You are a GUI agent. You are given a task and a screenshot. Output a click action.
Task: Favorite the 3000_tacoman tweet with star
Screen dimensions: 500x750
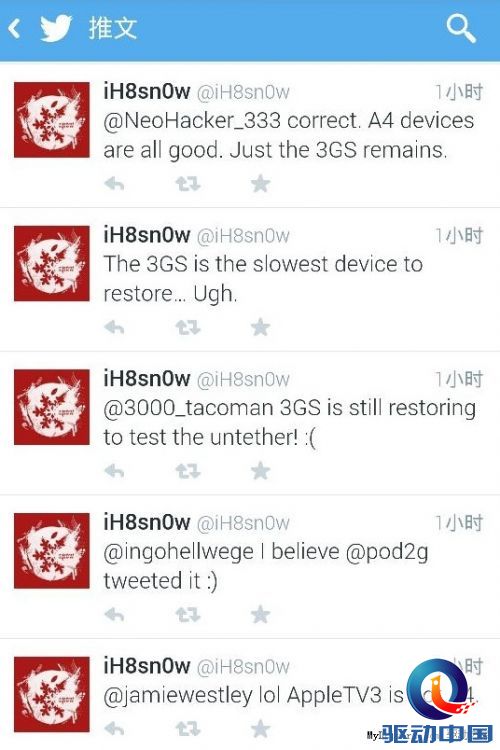260,471
